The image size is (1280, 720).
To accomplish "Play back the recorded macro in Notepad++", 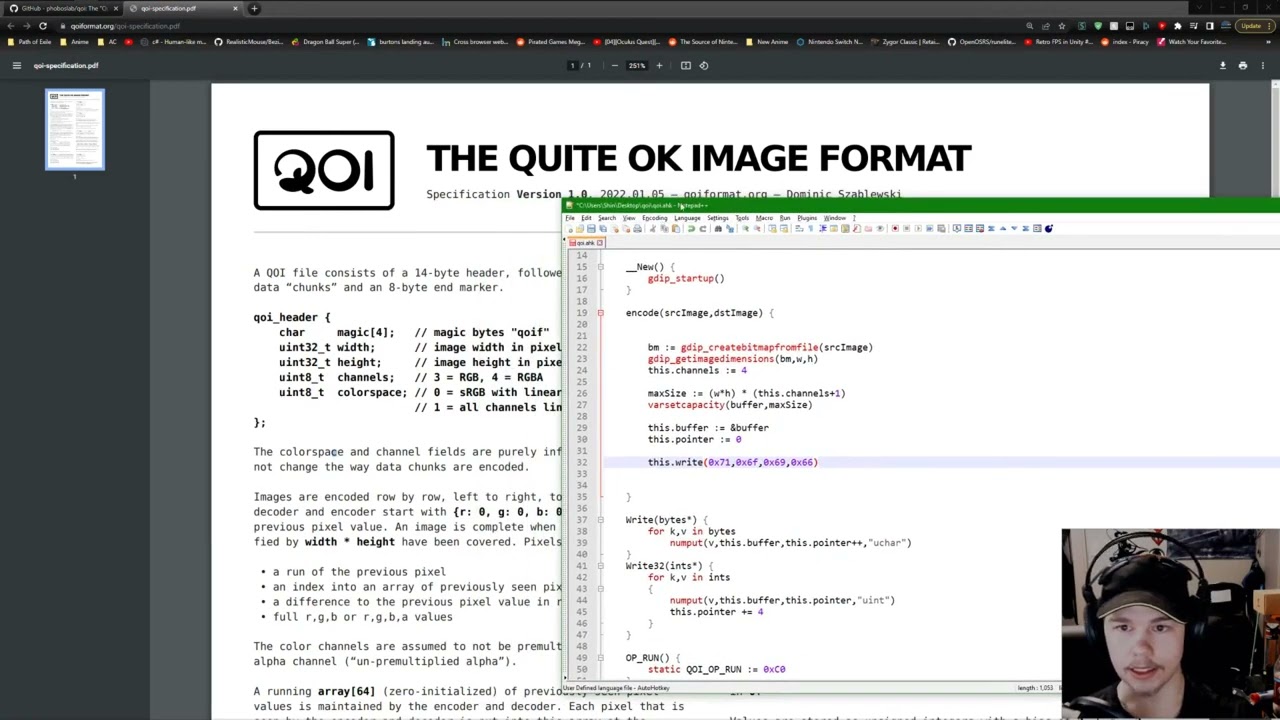I will tap(918, 228).
